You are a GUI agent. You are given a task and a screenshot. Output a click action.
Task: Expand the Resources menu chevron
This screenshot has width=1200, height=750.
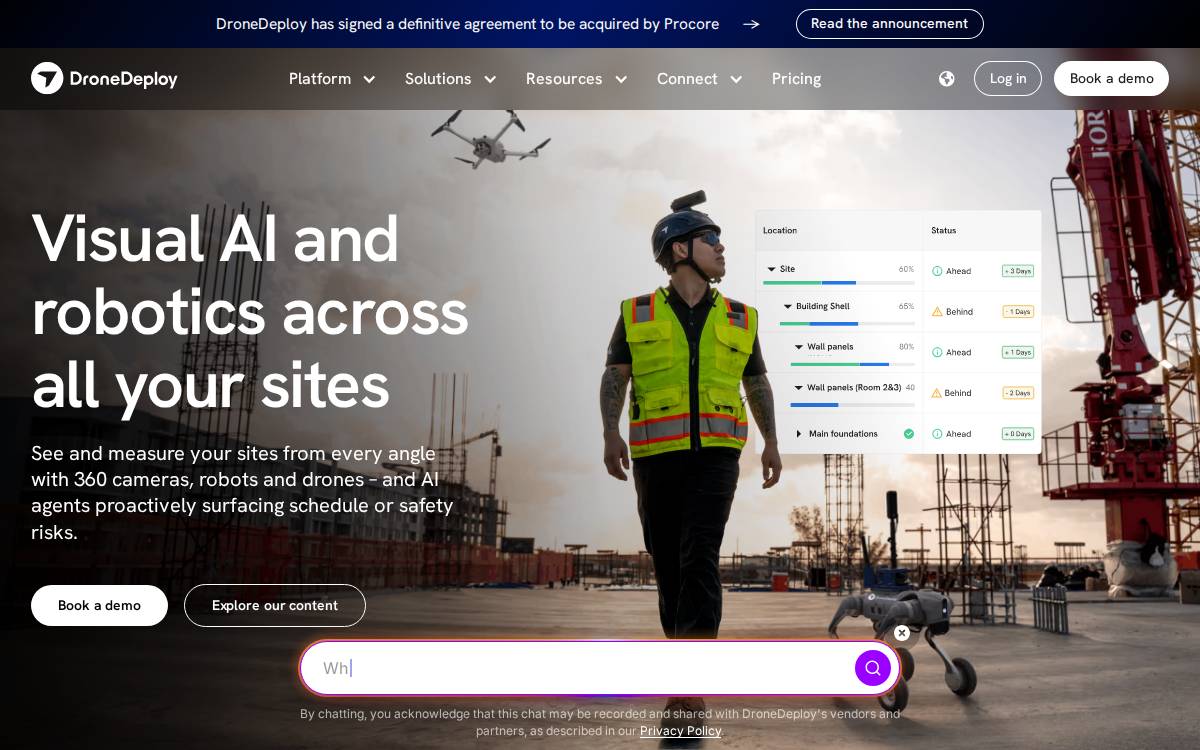click(x=621, y=79)
